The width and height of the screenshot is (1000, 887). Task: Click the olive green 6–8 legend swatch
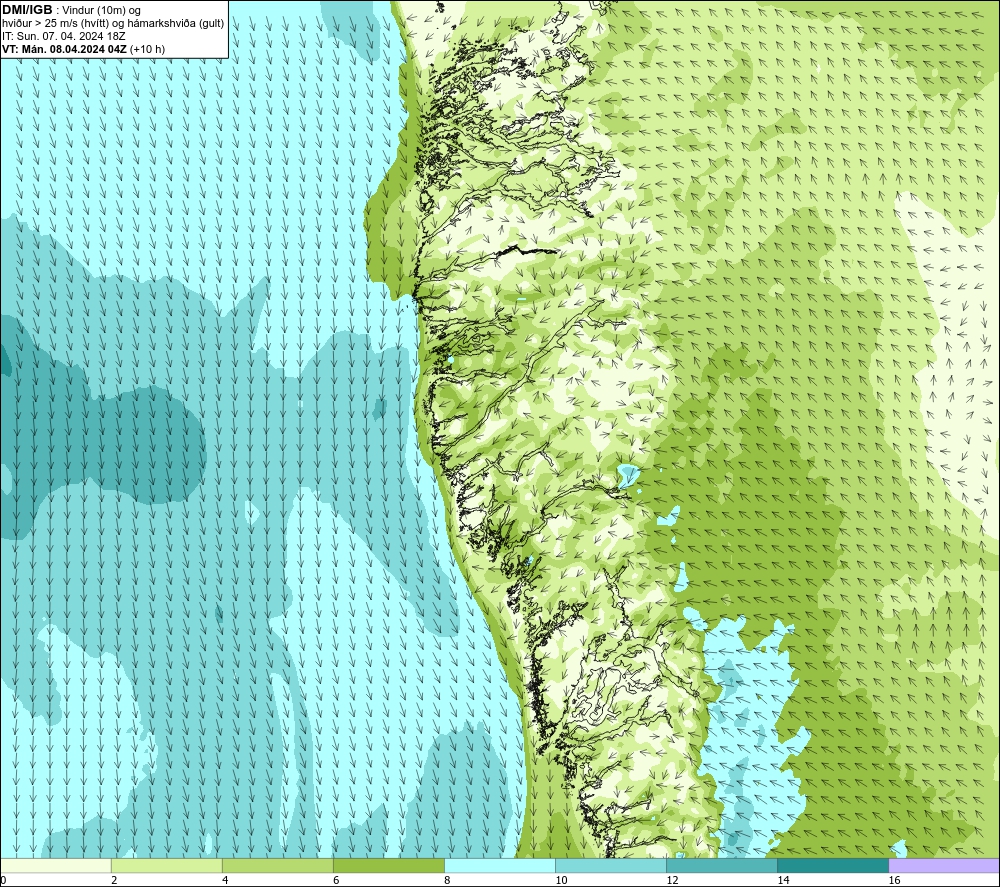pos(389,866)
